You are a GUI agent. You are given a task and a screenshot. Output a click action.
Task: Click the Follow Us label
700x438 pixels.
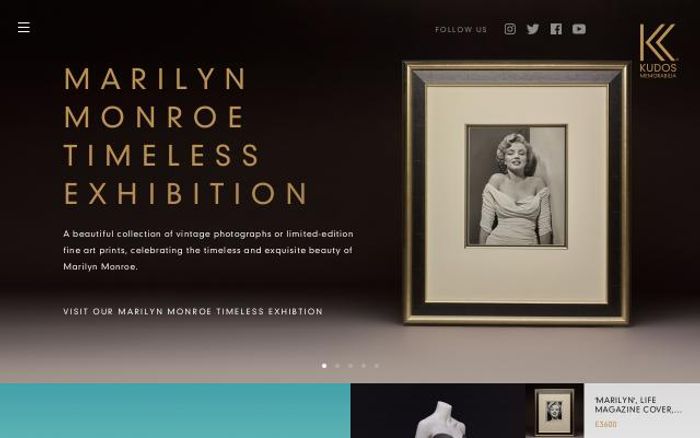(461, 29)
